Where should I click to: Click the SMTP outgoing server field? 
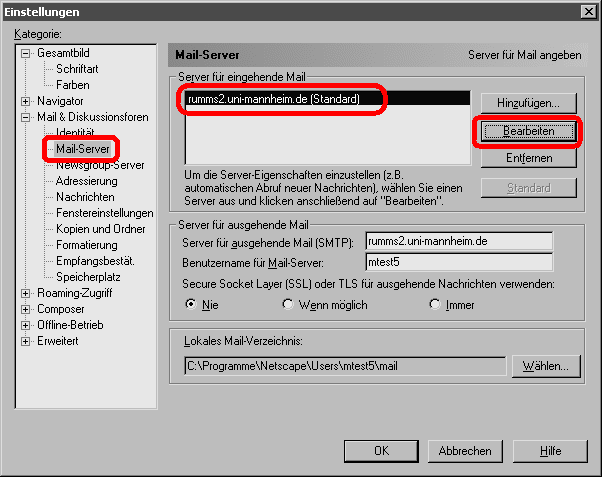(458, 240)
